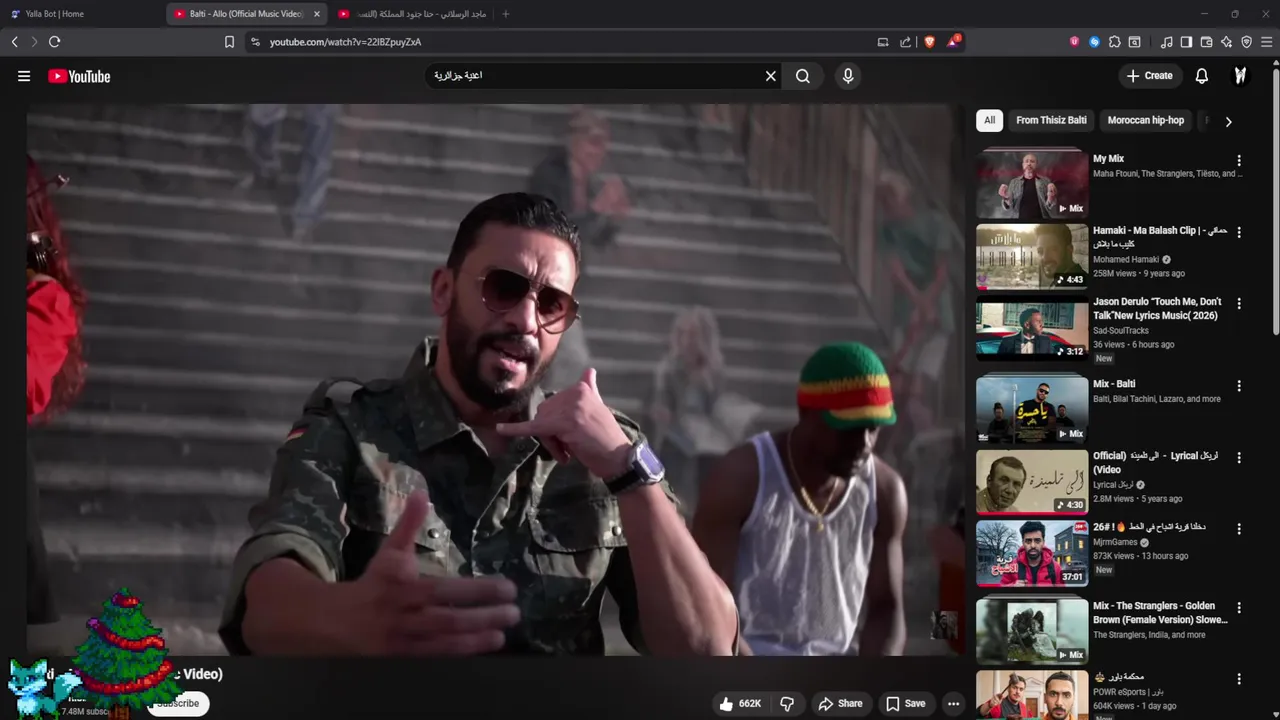Screen dimensions: 1280x720
Task: Open the Create menu
Action: pos(1149,76)
